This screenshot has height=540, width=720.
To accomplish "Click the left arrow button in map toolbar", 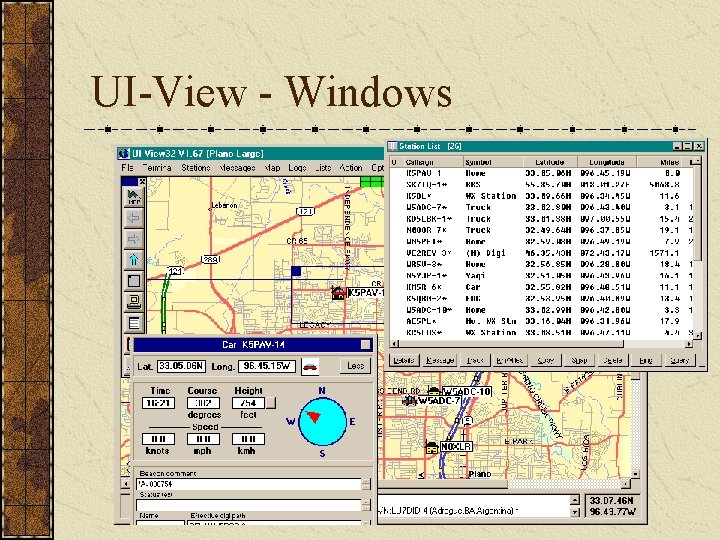I will click(134, 218).
